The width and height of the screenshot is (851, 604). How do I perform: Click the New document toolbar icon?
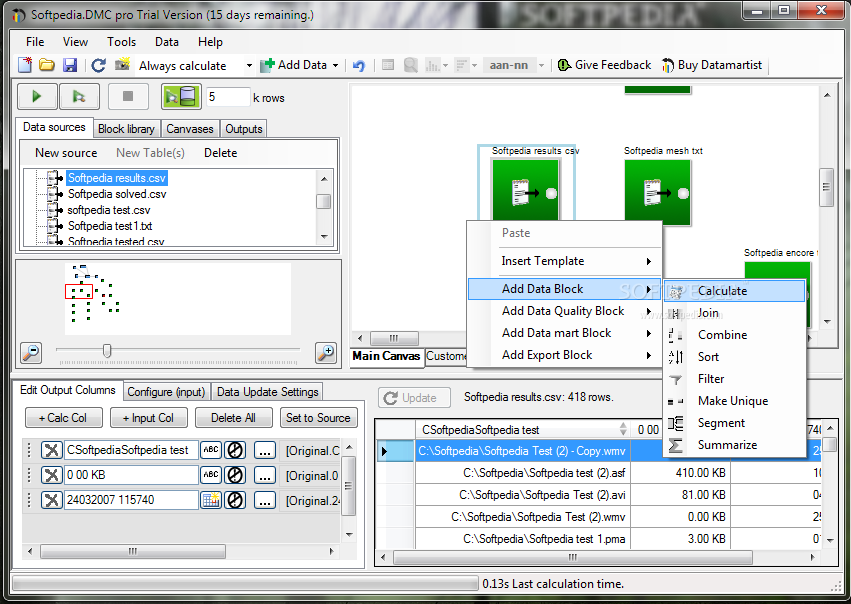click(25, 65)
